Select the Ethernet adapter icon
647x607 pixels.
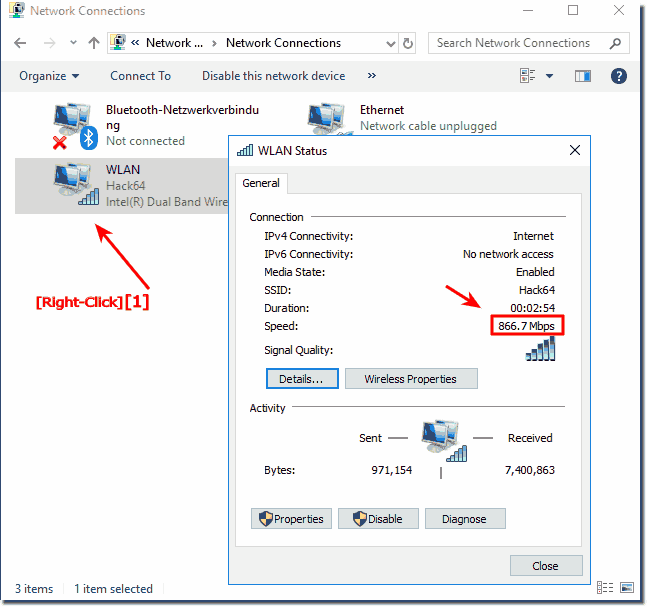pos(328,119)
